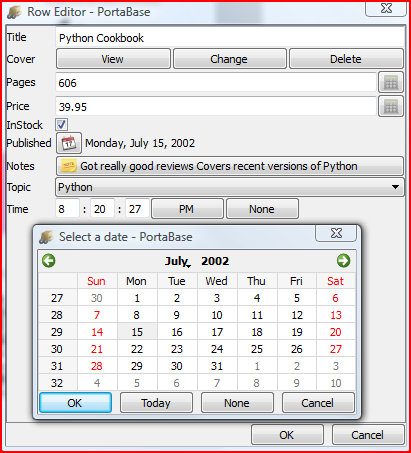
Task: Select July 15 in the calendar
Action: 137,332
